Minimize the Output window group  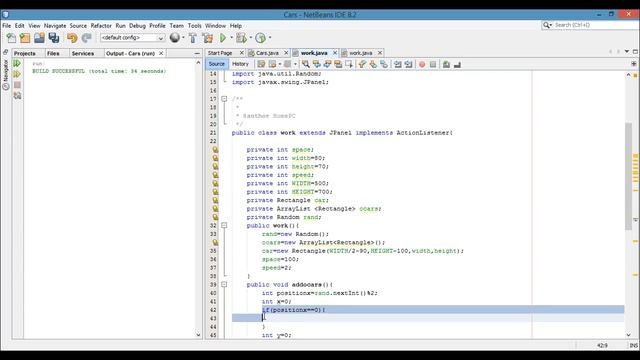[197, 53]
